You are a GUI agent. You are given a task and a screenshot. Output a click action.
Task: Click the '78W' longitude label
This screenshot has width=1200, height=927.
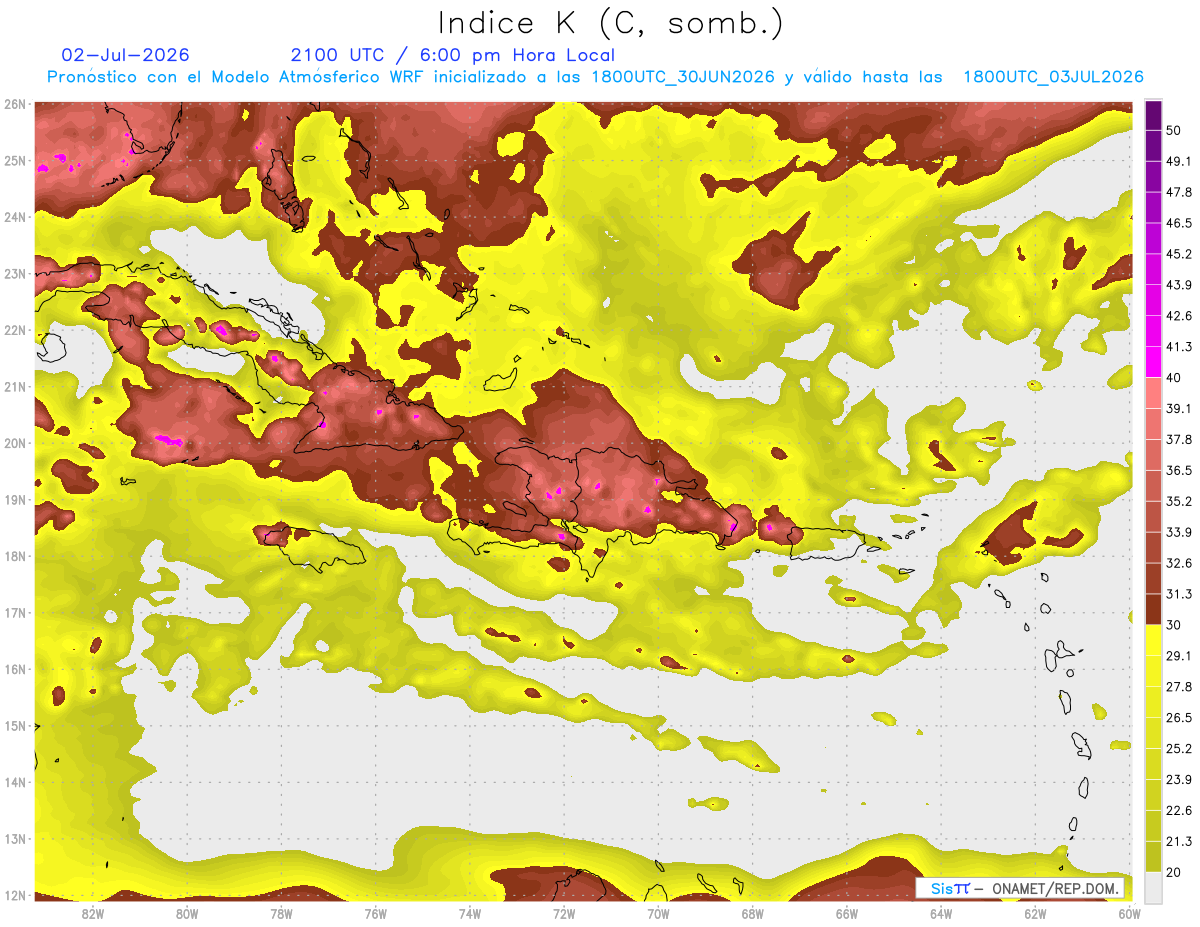click(x=281, y=913)
